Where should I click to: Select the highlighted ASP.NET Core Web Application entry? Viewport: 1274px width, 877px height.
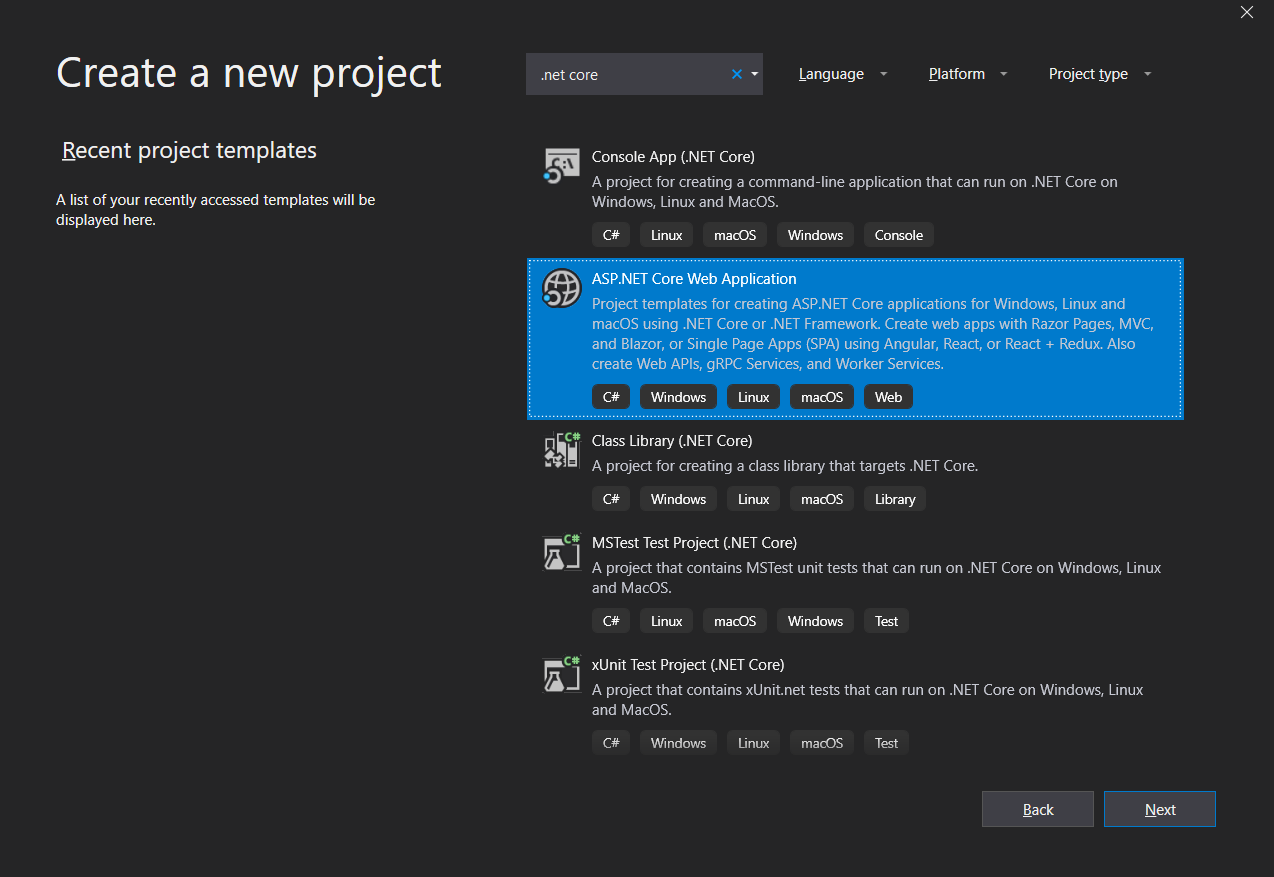point(855,339)
